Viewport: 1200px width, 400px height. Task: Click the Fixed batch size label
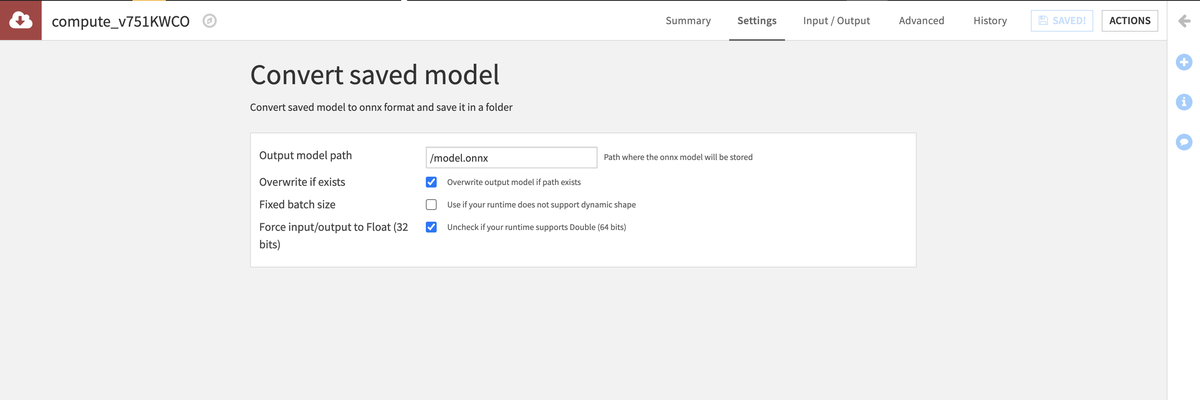pos(298,204)
